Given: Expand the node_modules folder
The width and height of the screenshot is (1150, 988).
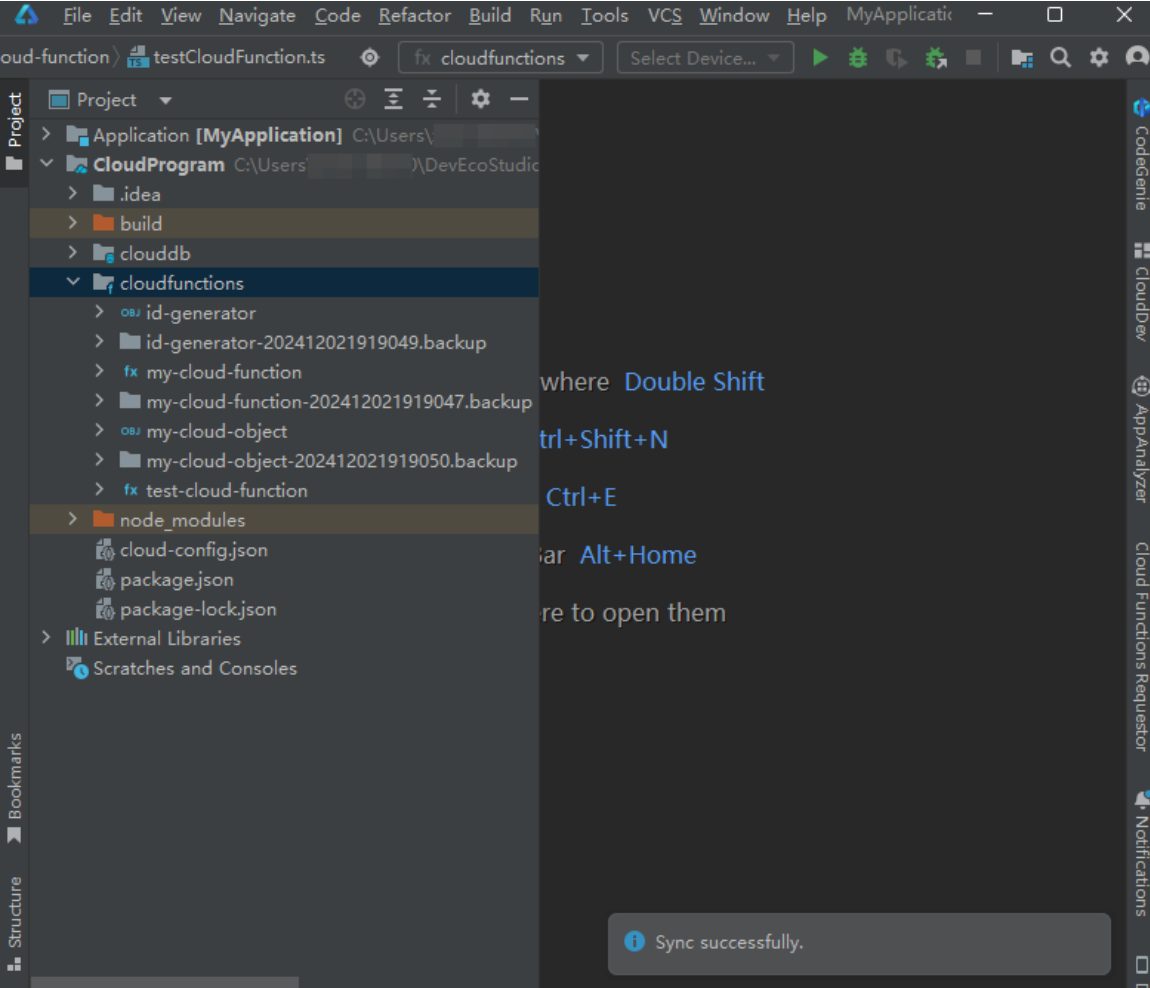Looking at the screenshot, I should [72, 519].
